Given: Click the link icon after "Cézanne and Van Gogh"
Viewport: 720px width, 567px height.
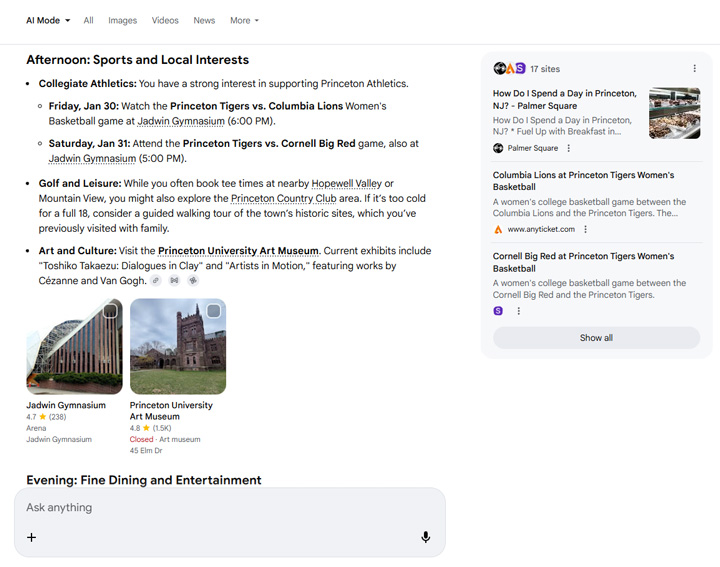Looking at the screenshot, I should click(156, 281).
